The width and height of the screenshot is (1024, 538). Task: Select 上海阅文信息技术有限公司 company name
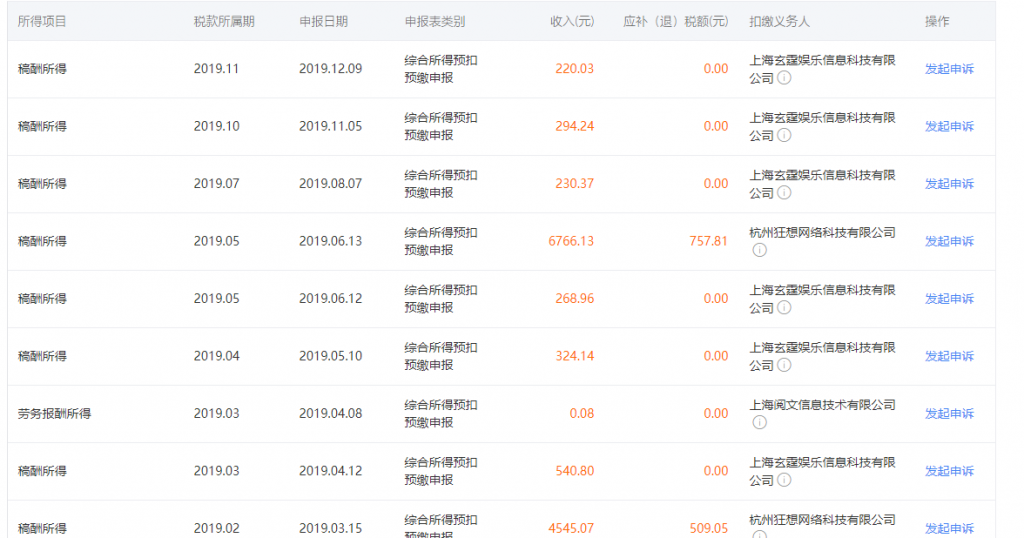coord(822,405)
